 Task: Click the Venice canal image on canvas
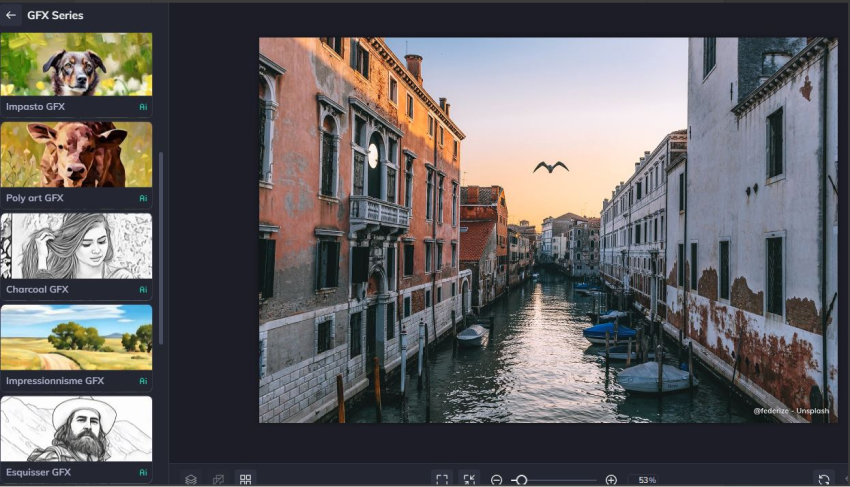point(547,230)
